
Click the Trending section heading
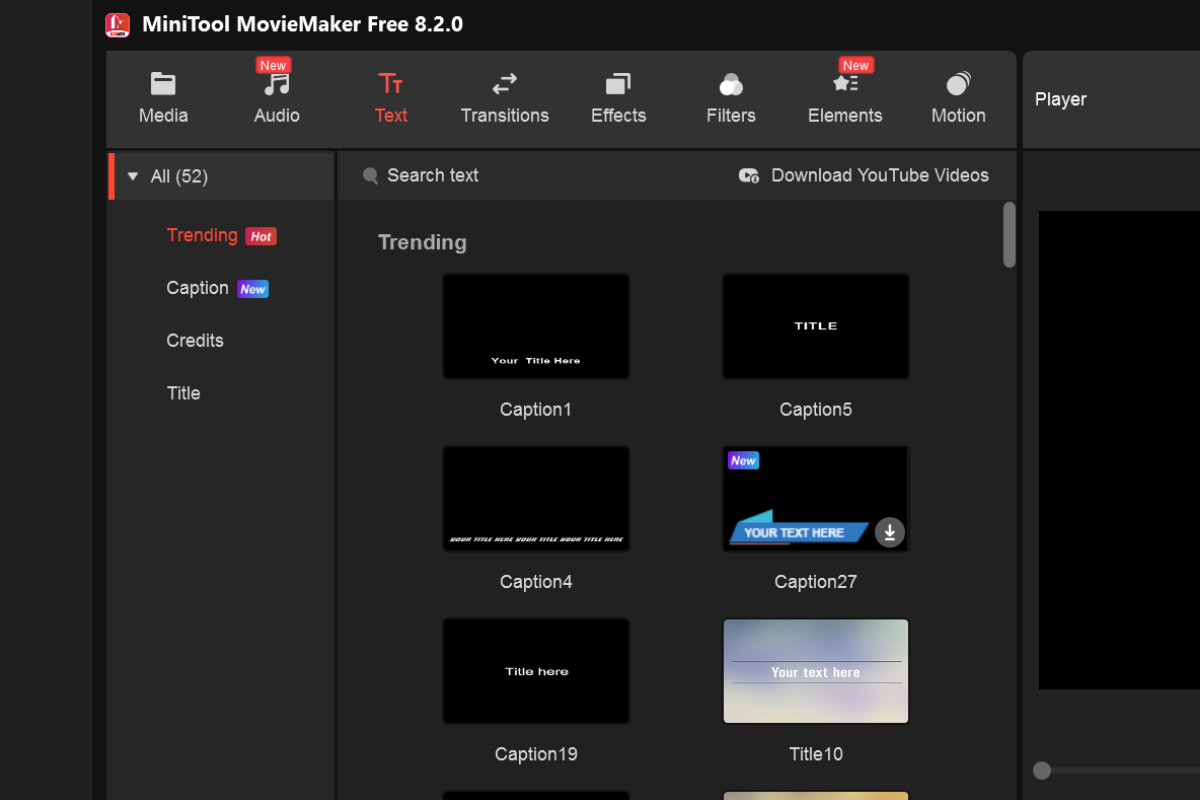coord(422,242)
